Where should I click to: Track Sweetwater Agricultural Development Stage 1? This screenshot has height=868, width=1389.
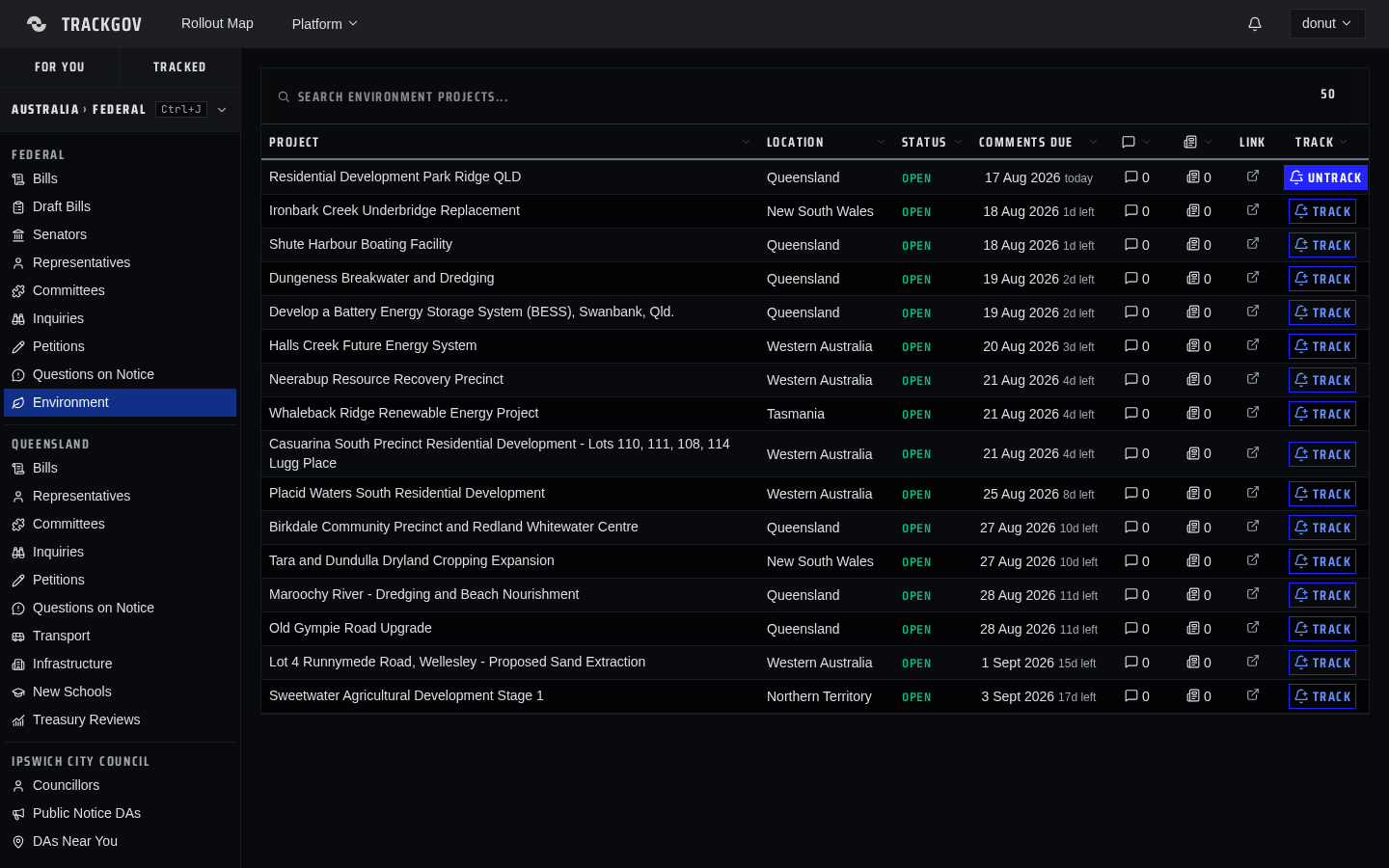[x=1322, y=696]
